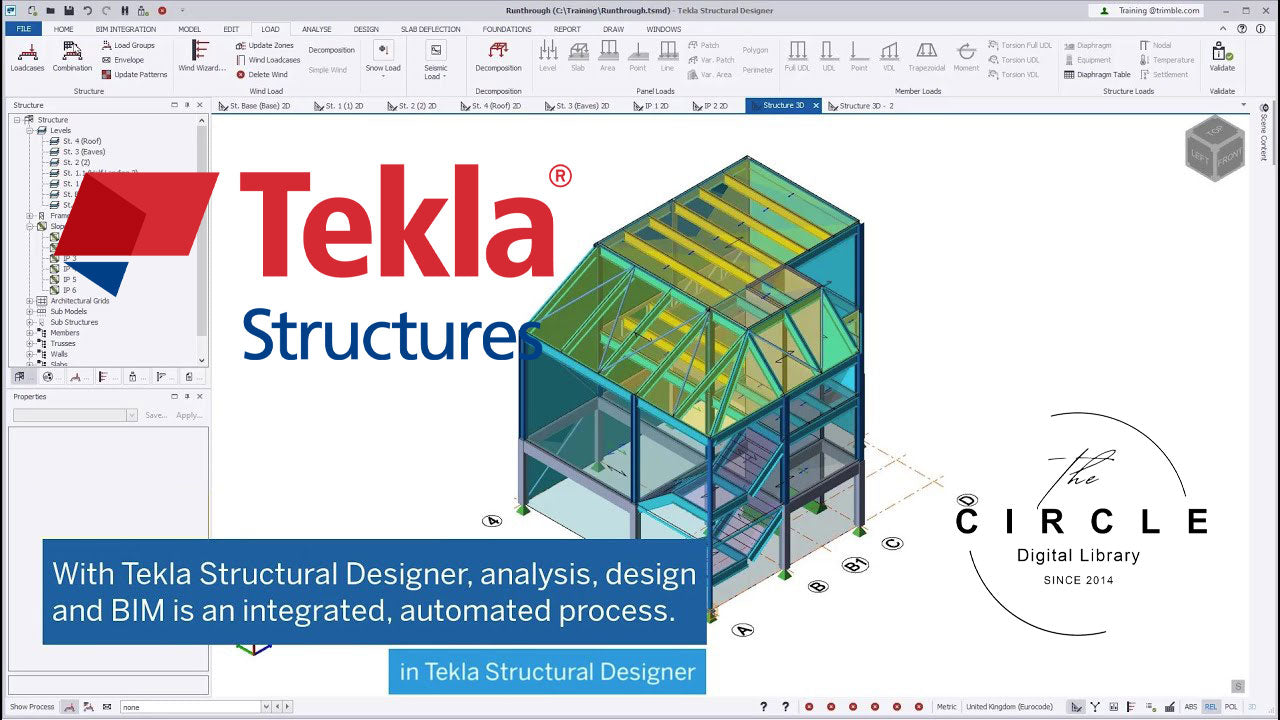Open the view tabs list dropdown arrow
1280x720 pixels.
click(x=1244, y=105)
